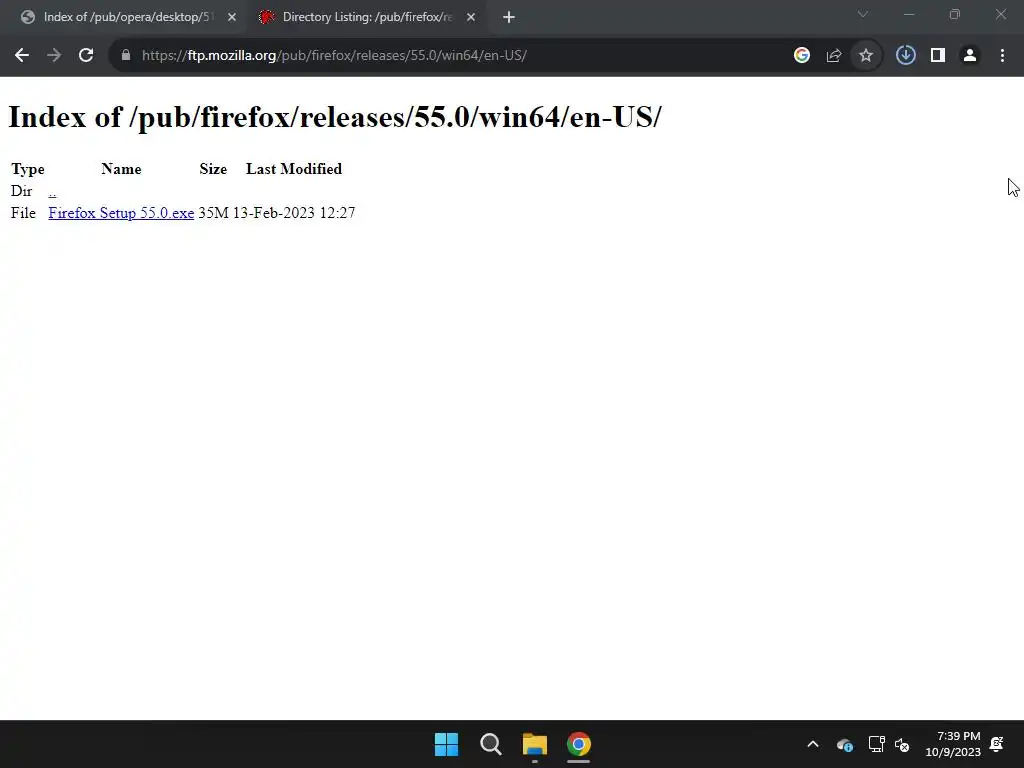This screenshot has height=768, width=1024.
Task: Open a new browser tab
Action: (x=509, y=17)
